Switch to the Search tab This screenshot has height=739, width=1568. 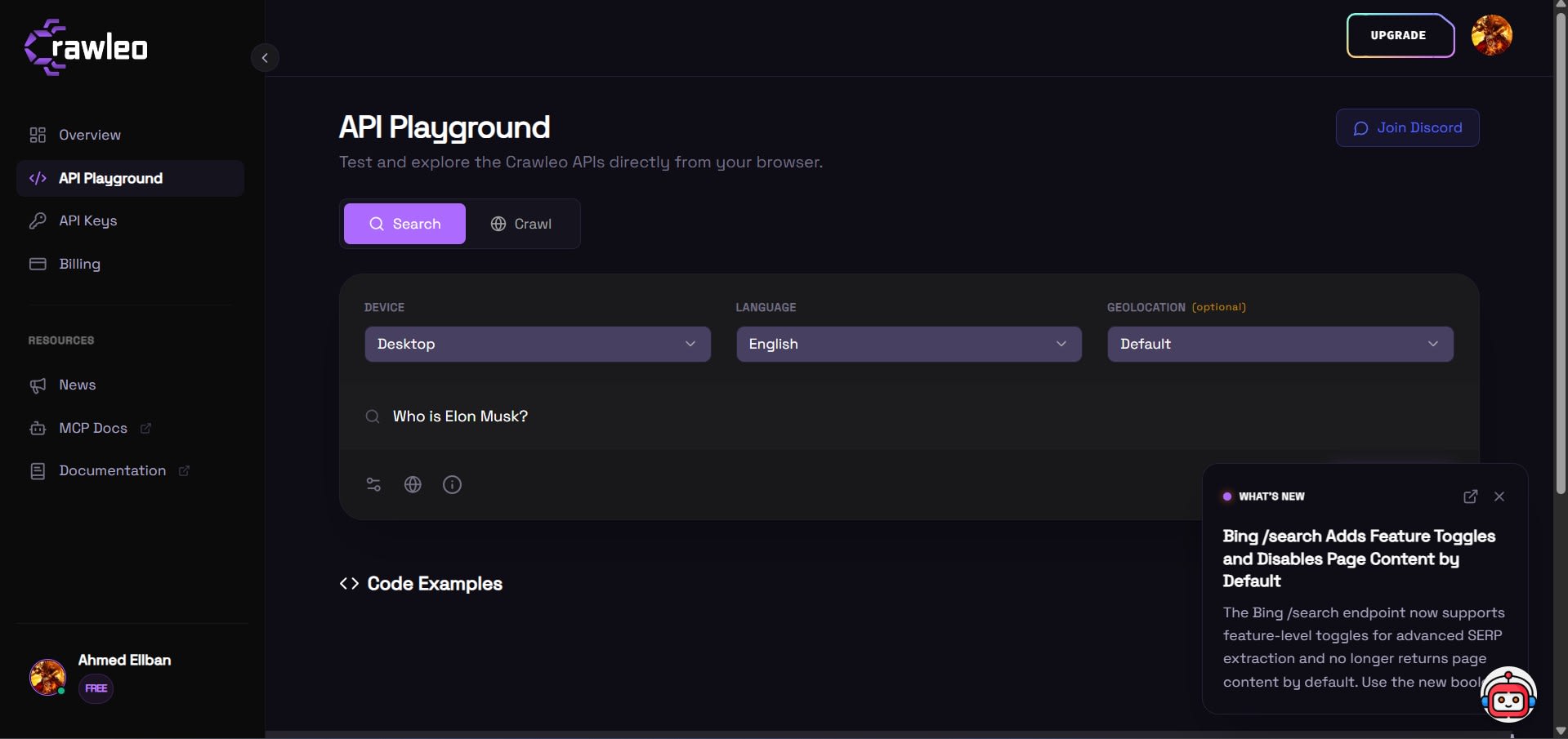(x=404, y=224)
